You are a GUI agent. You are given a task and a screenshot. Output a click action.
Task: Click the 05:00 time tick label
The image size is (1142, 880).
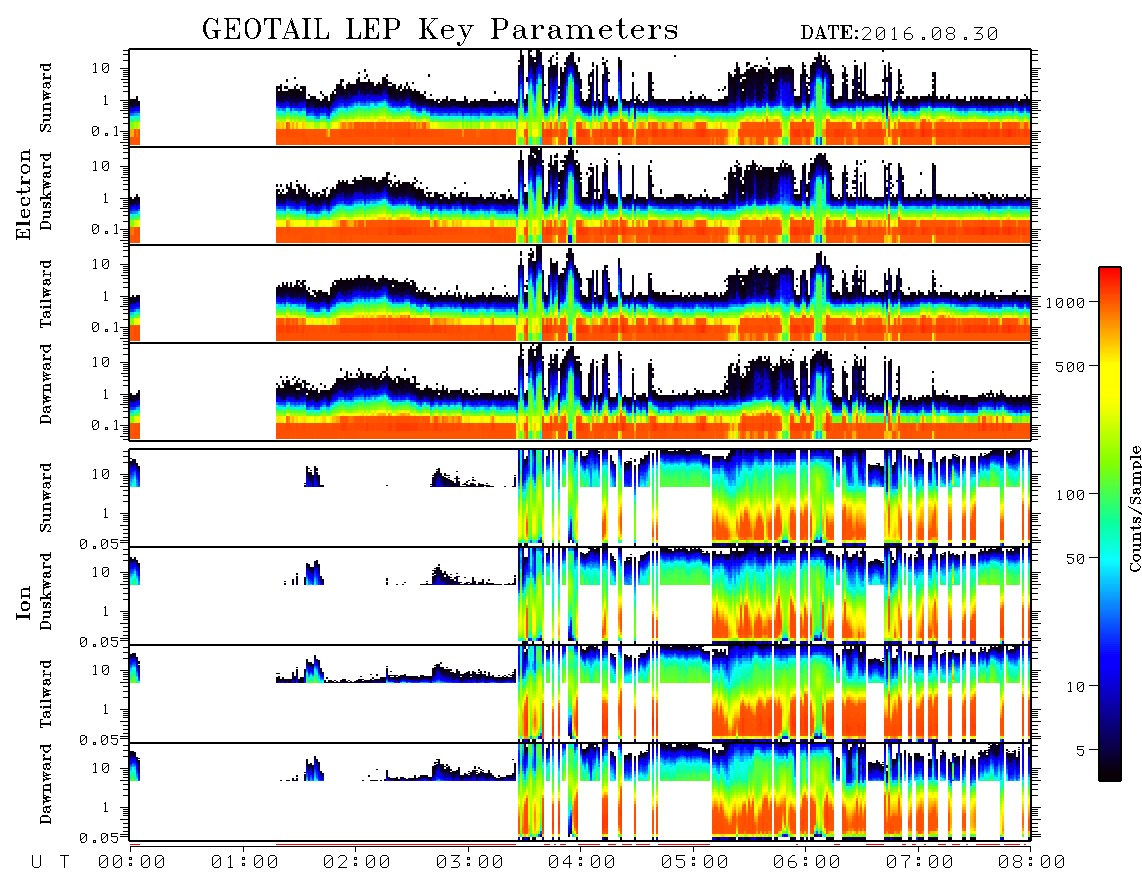[x=694, y=863]
